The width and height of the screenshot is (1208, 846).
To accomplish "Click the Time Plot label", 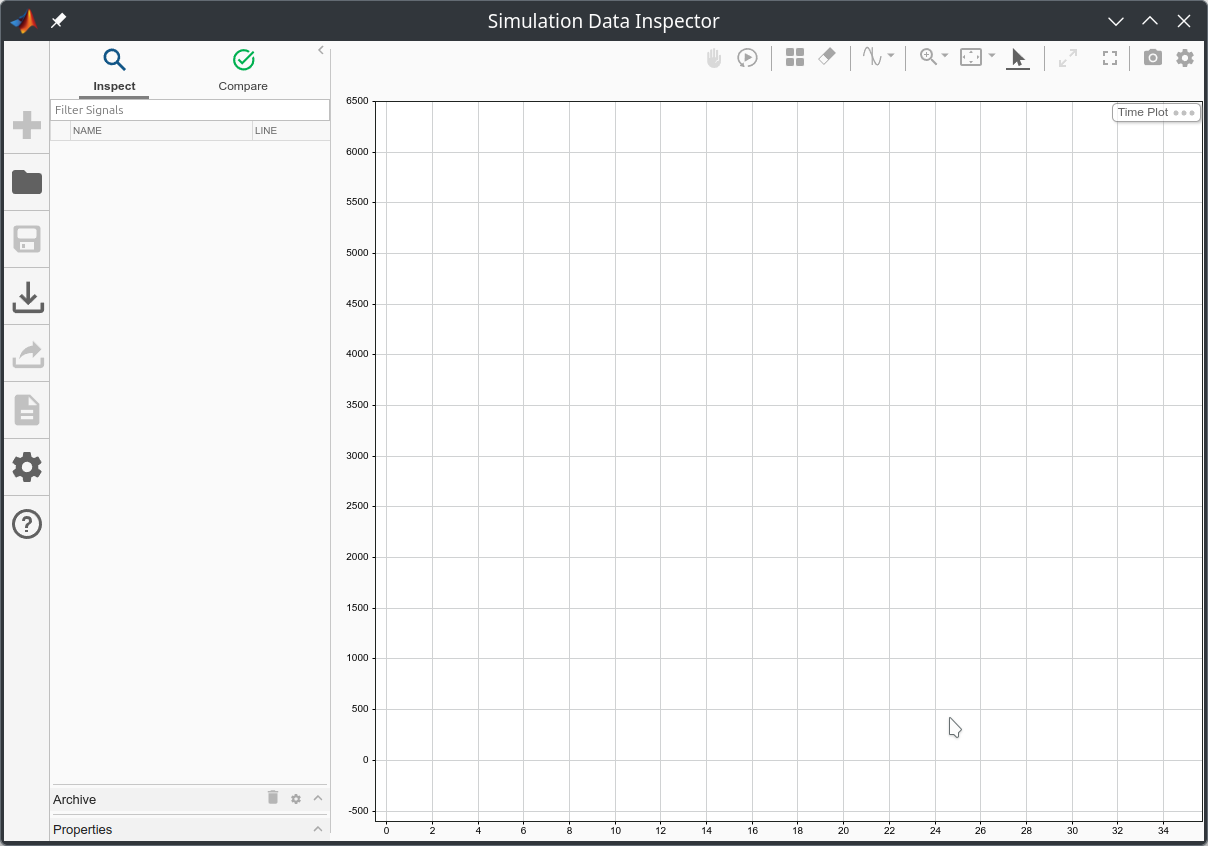I will [1143, 113].
